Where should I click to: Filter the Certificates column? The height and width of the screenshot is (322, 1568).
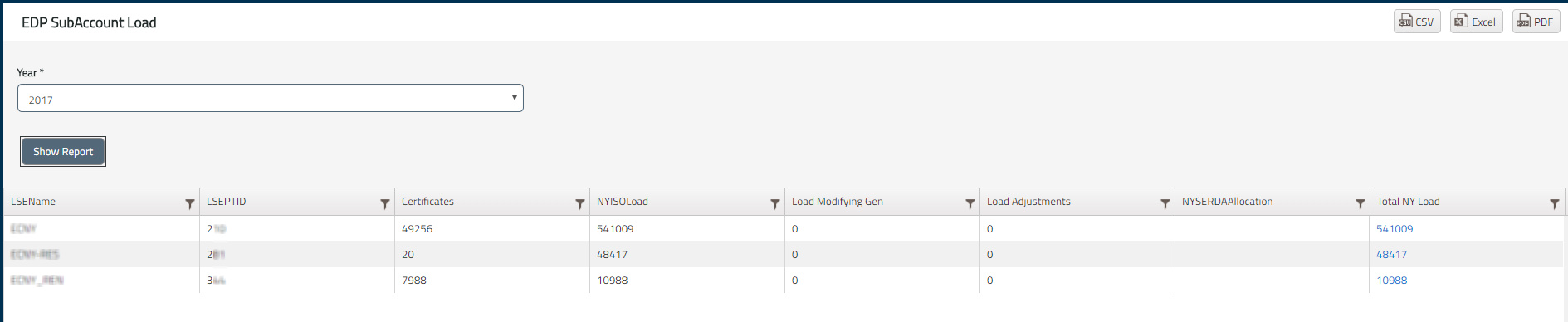point(579,203)
